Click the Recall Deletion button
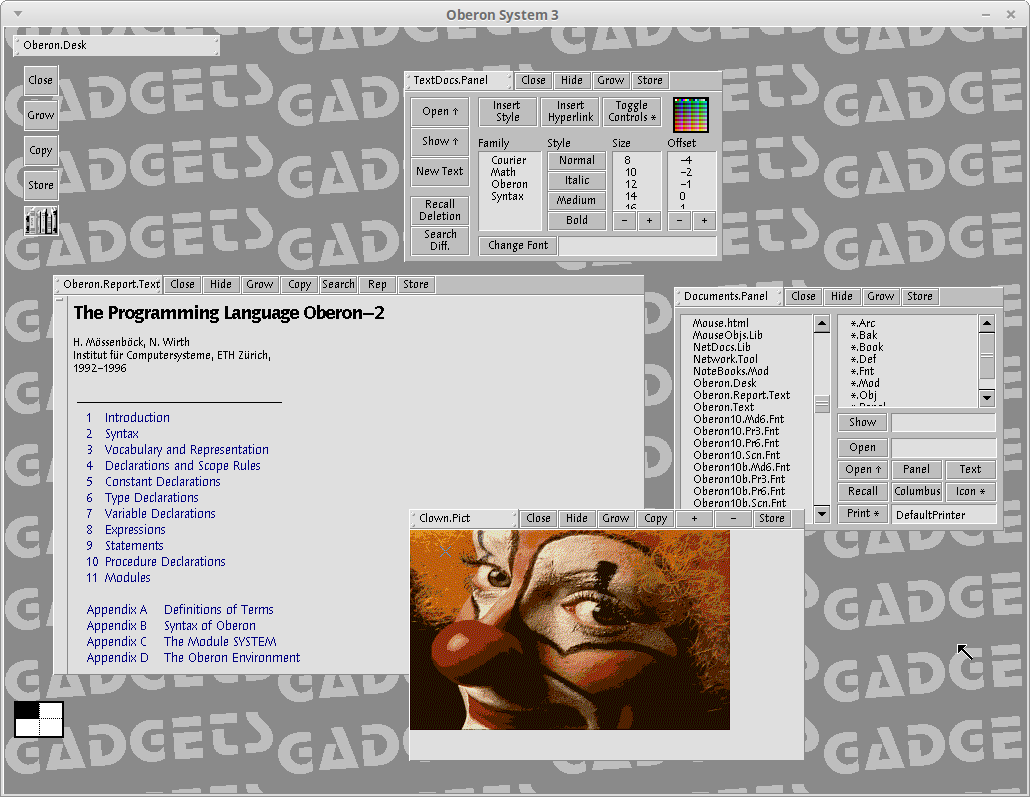Screen dimensions: 1030x797 pyautogui.click(x=440, y=210)
